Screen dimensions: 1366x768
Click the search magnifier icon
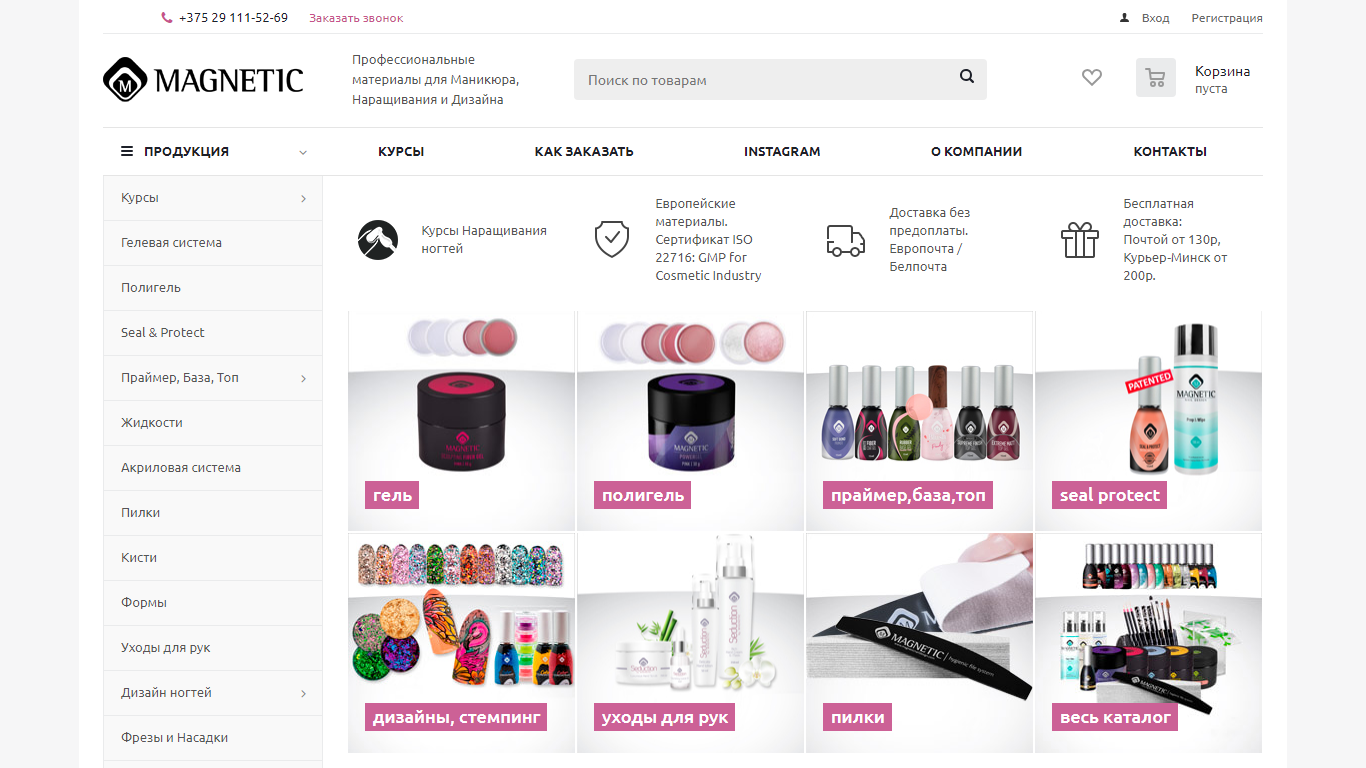(966, 76)
